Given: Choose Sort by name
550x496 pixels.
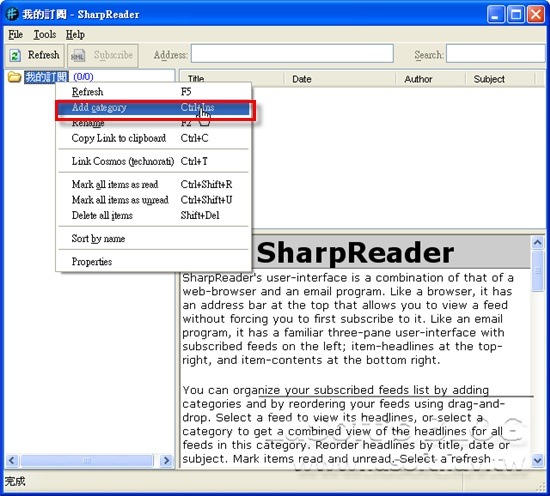Looking at the screenshot, I should 153,239.
